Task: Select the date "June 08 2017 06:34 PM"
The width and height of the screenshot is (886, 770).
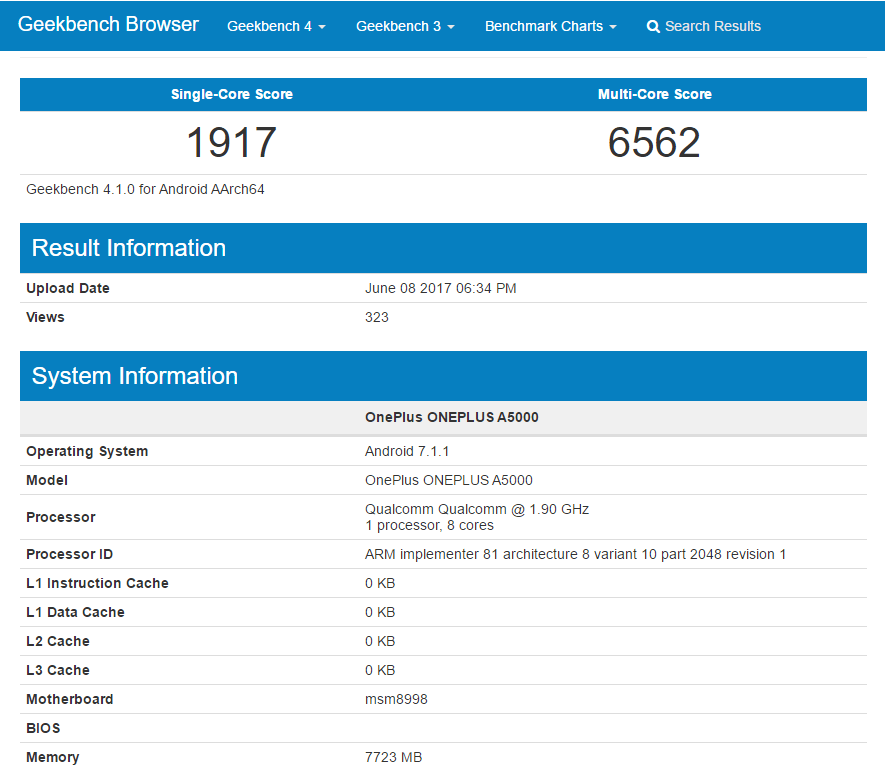Action: click(x=441, y=288)
